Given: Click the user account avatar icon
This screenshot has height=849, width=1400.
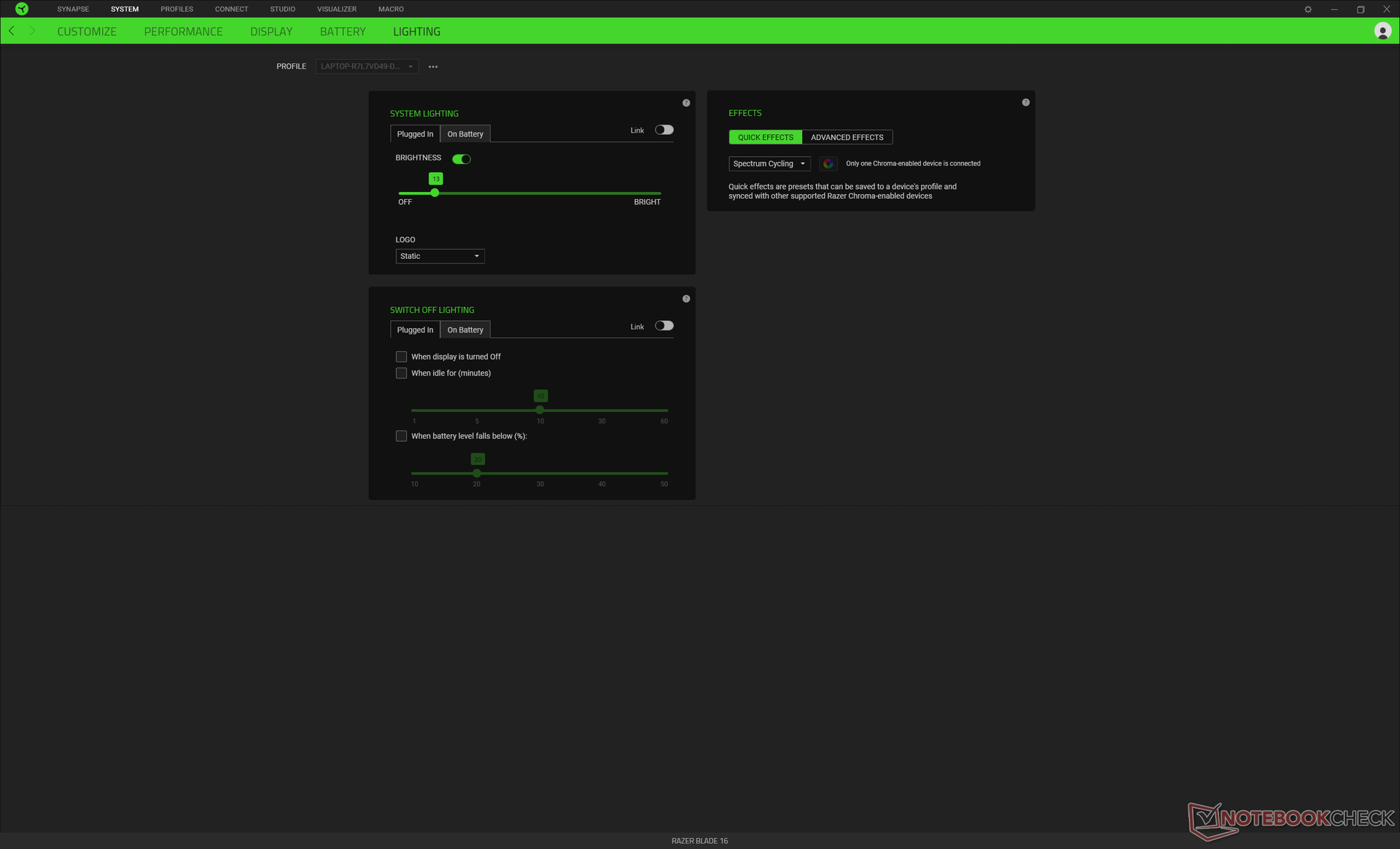Looking at the screenshot, I should tap(1382, 31).
